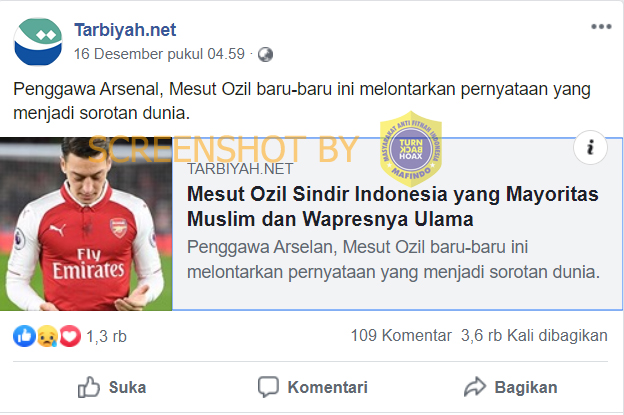Click the Tarbiyah.net profile picture
624x415 pixels.
click(38, 38)
